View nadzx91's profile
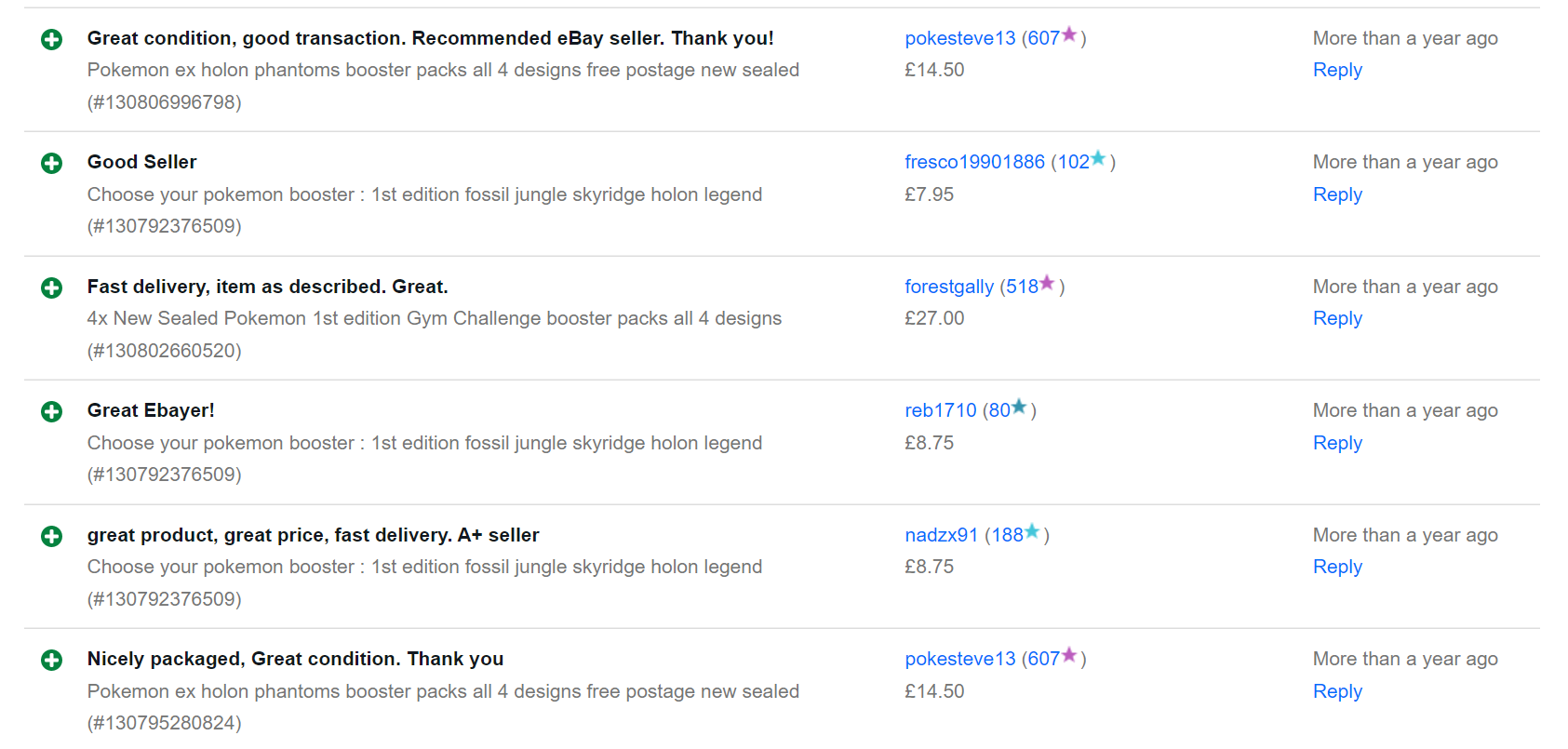 coord(941,535)
